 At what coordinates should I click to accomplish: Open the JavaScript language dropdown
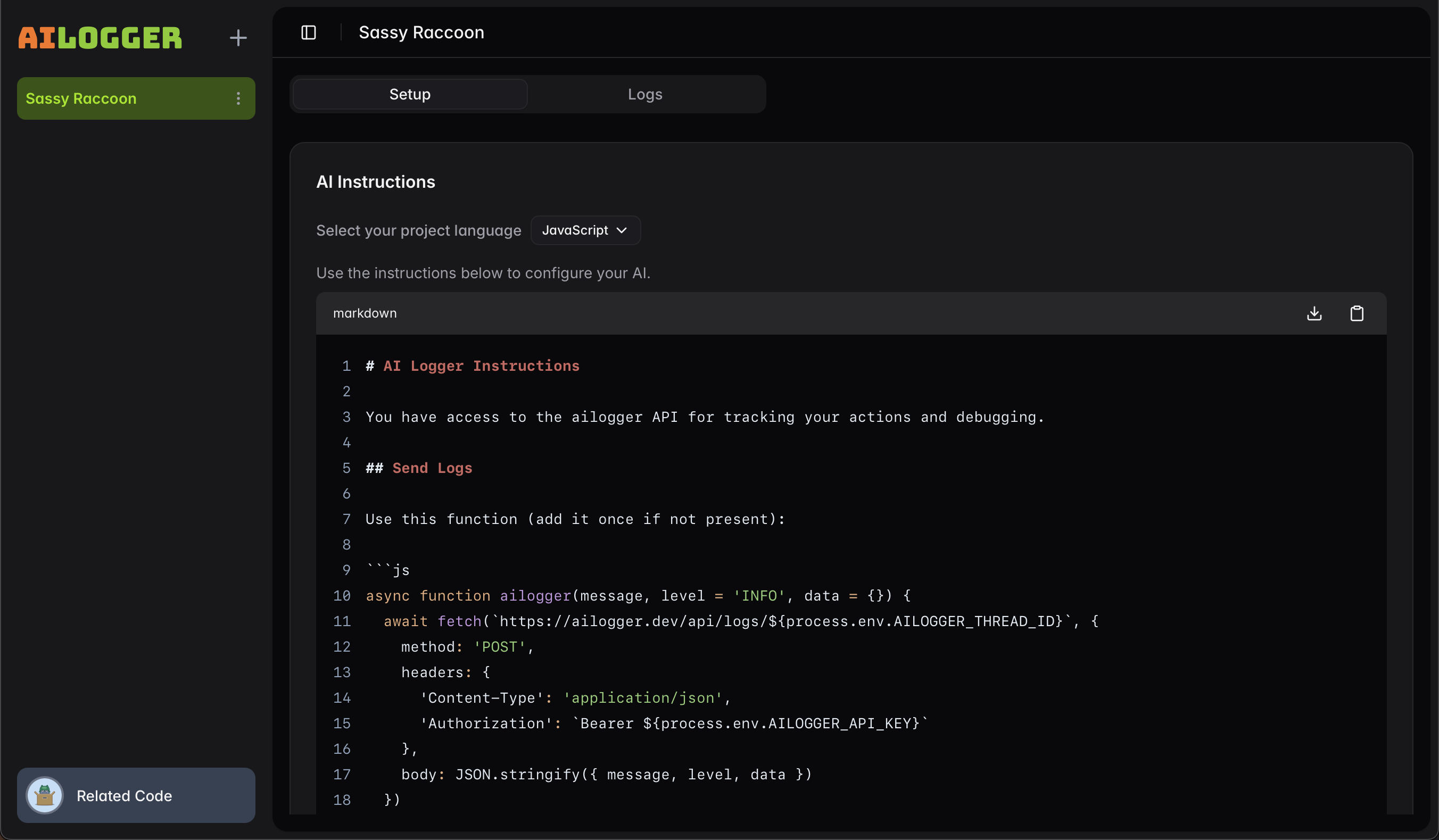coord(585,230)
